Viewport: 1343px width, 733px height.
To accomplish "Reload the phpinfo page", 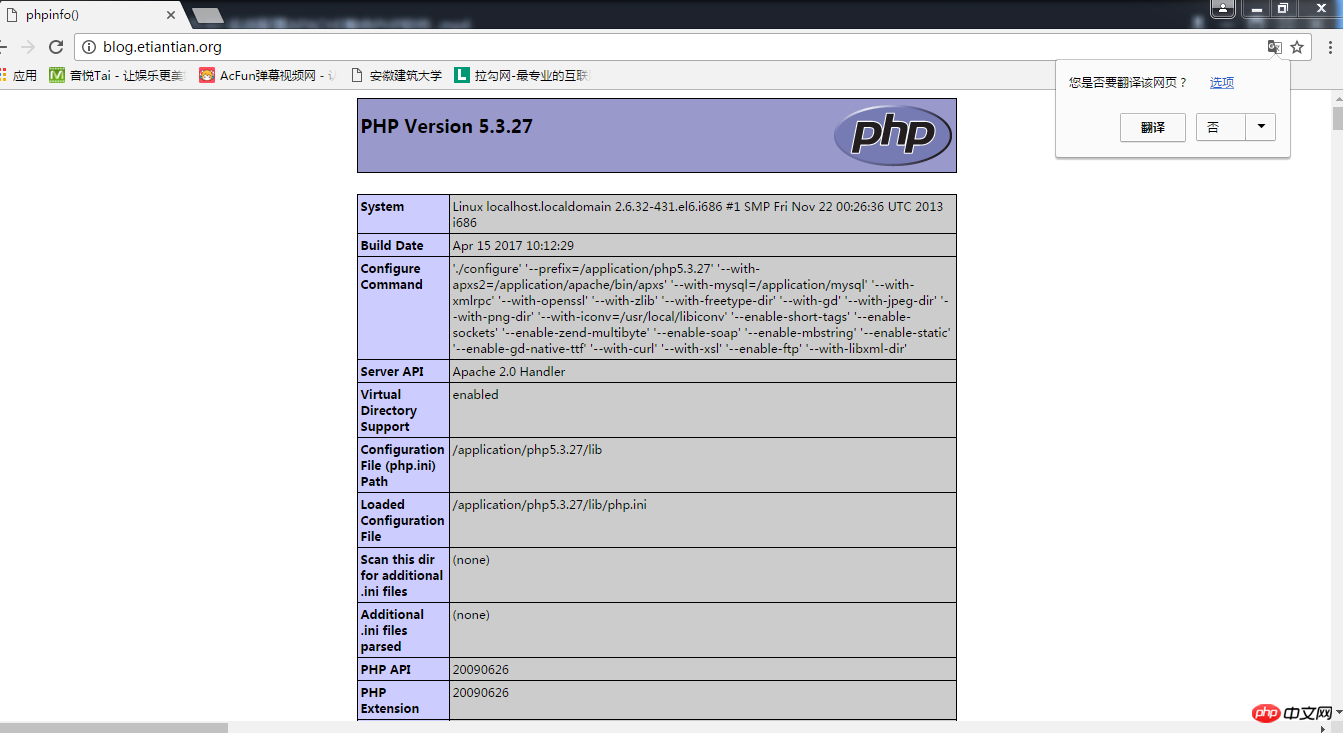I will pos(55,46).
